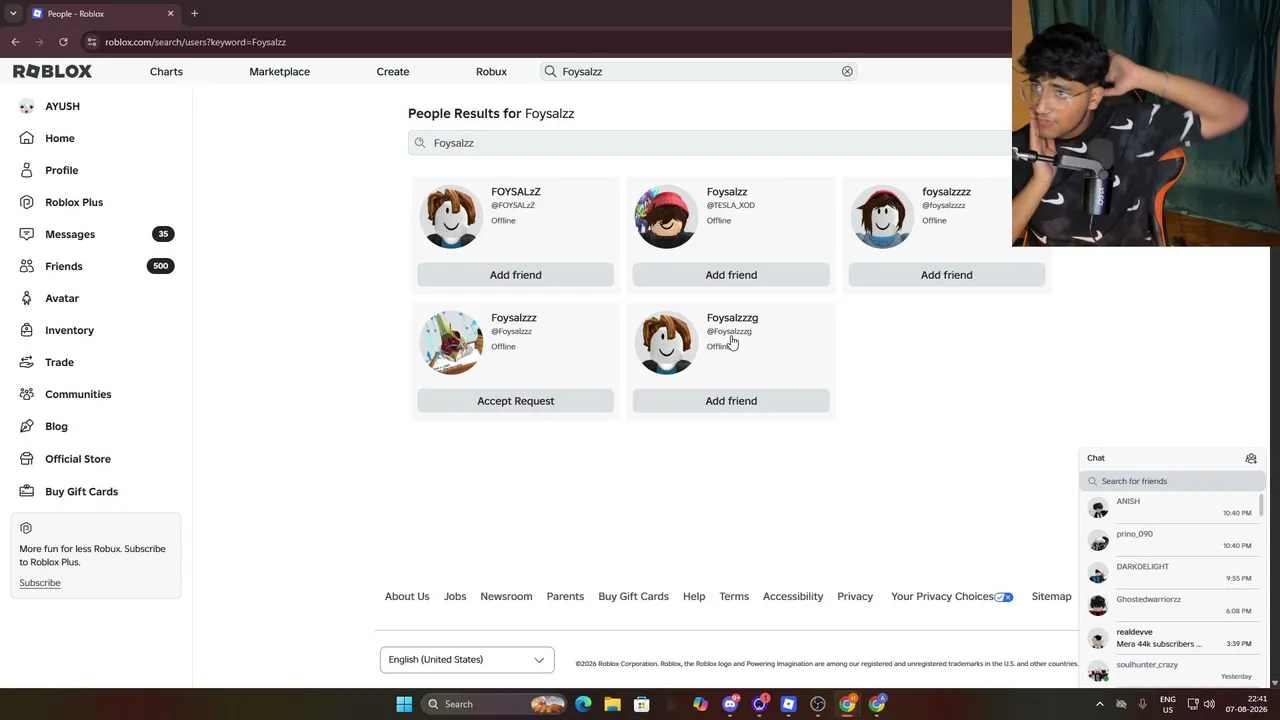Click the magnifier icon in top search bar
This screenshot has height=720, width=1280.
550,71
